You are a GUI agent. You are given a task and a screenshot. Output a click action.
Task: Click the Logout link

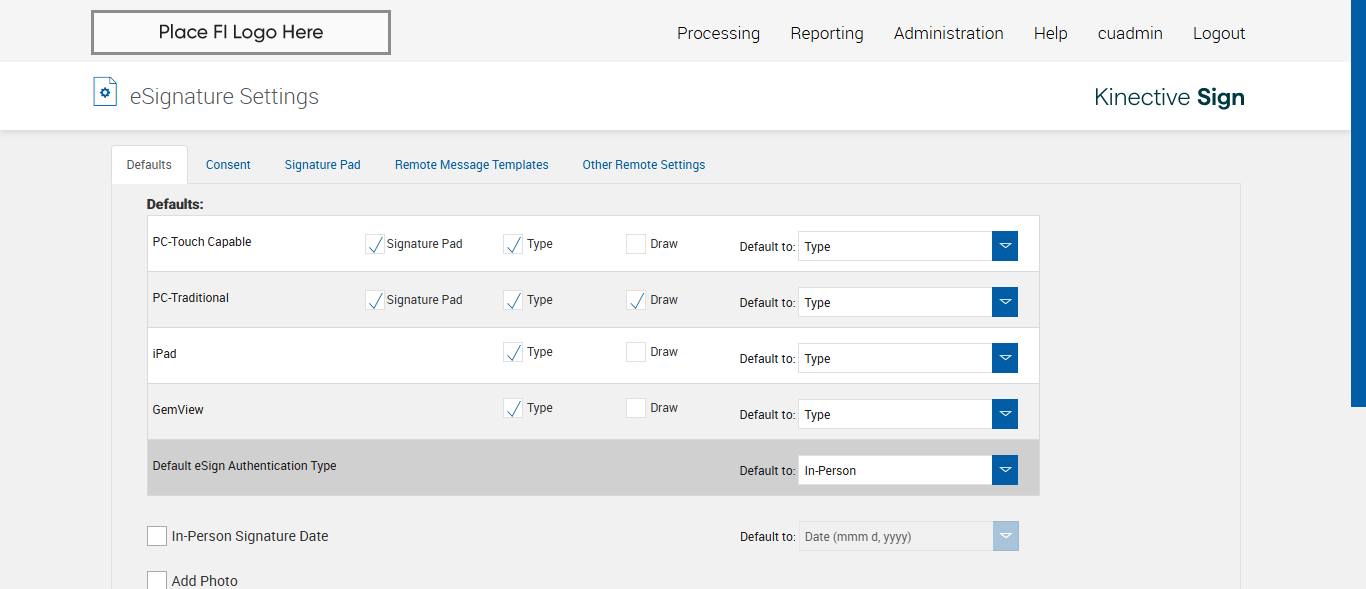tap(1218, 33)
